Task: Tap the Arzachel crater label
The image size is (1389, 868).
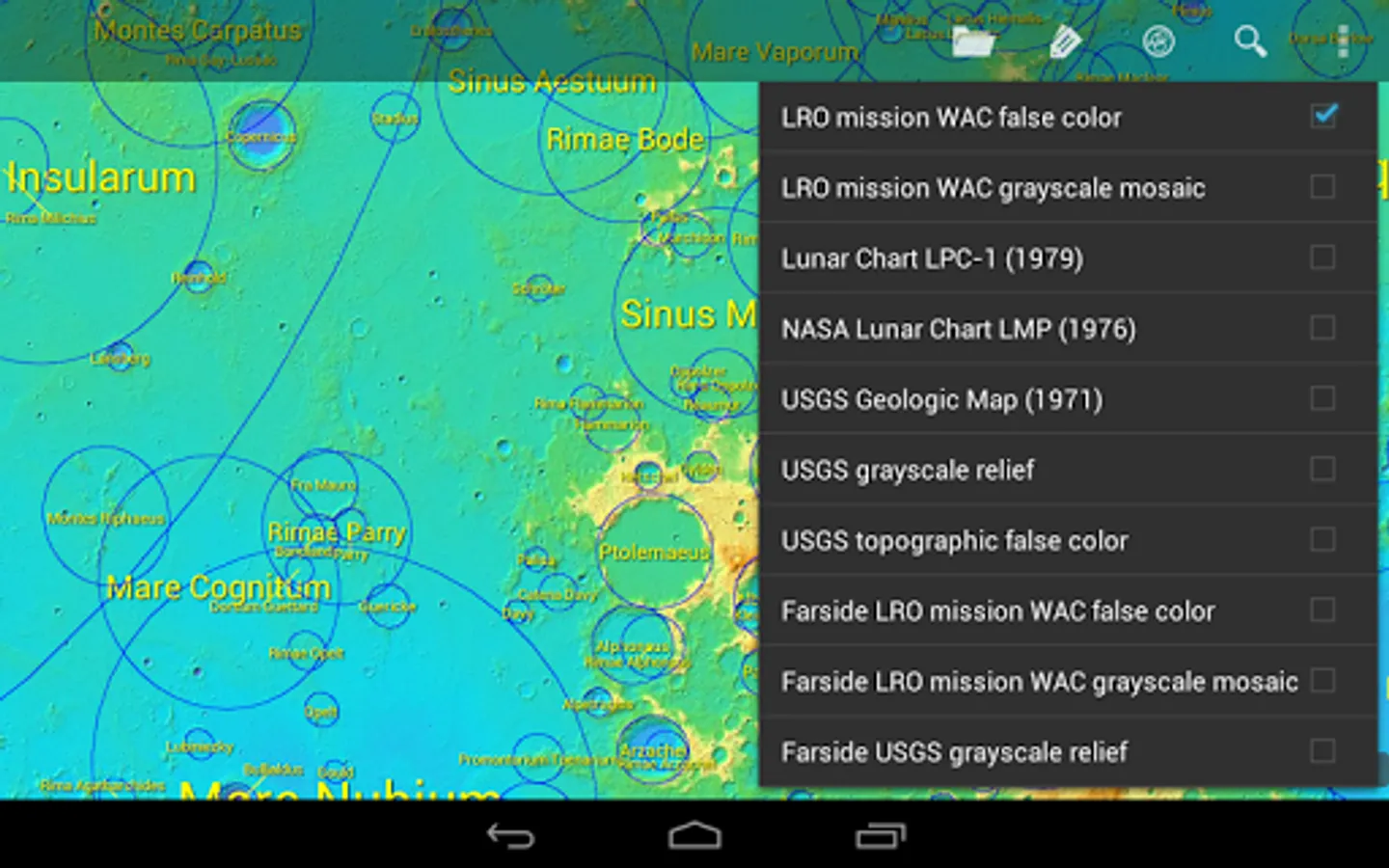Action: coord(653,749)
